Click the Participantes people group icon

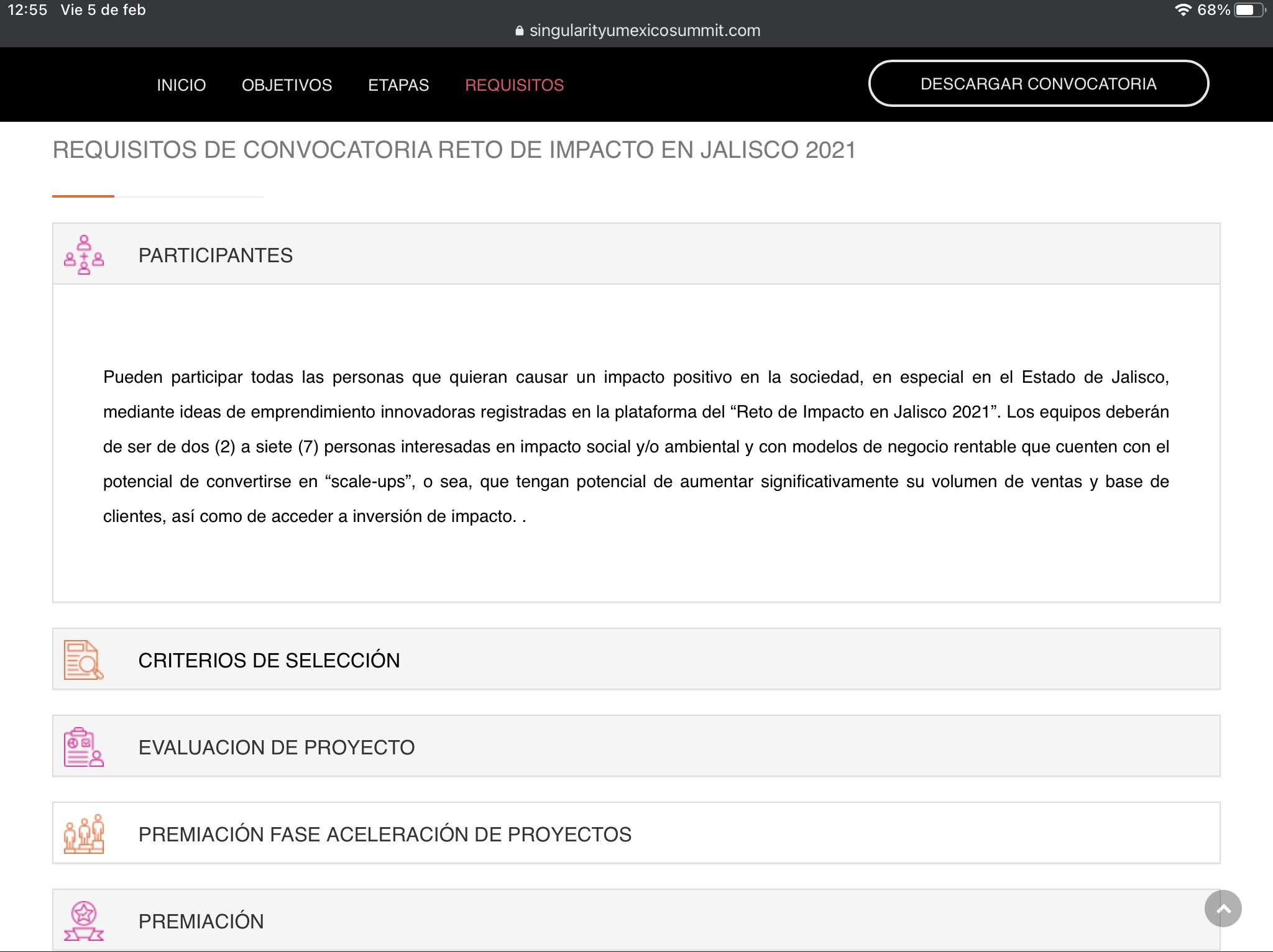point(84,255)
